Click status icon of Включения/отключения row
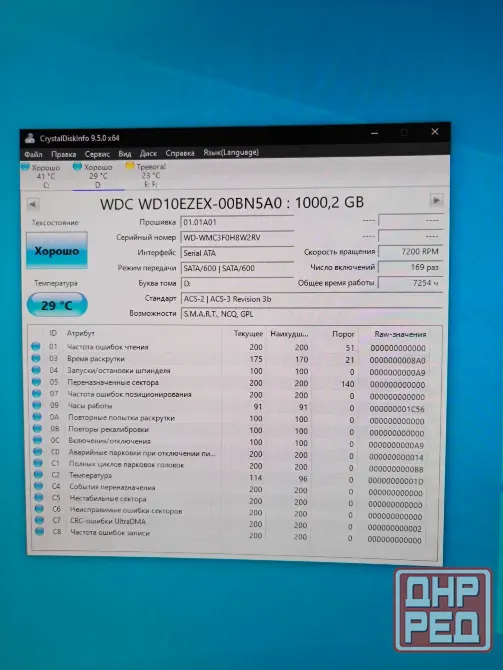 (38, 440)
